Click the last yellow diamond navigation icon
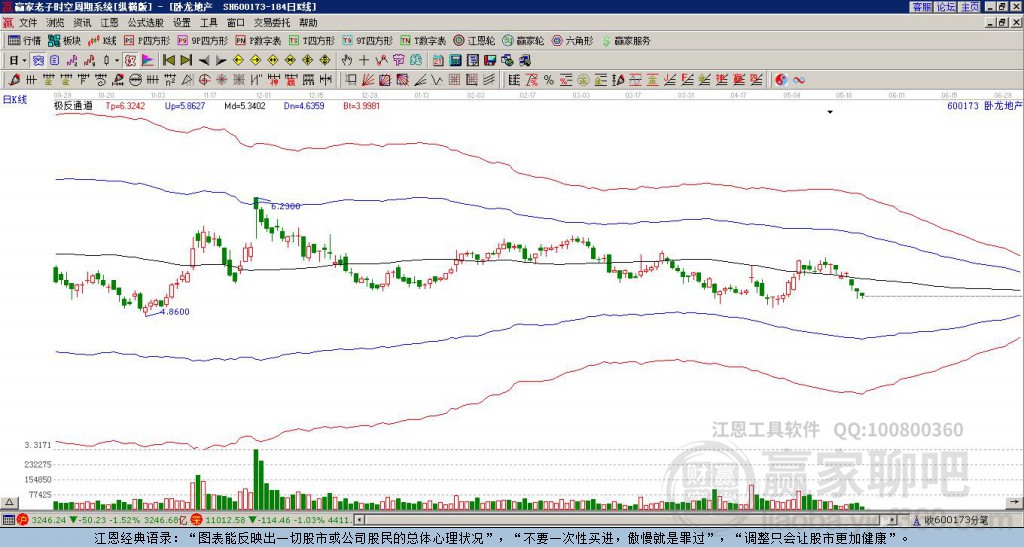 325,60
